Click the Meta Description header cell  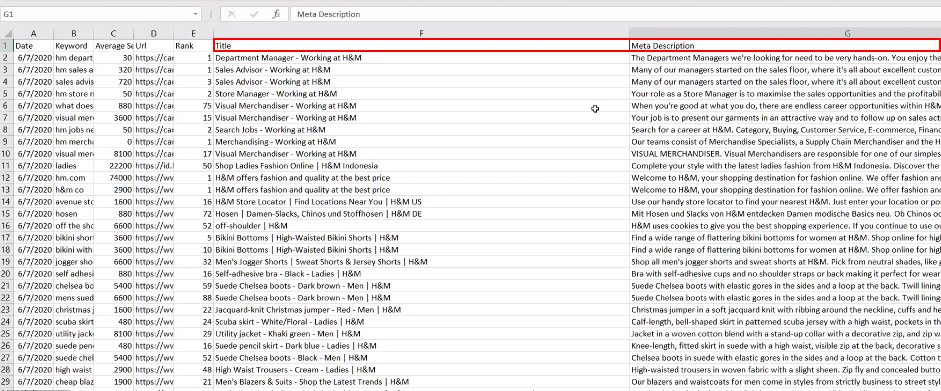click(785, 45)
